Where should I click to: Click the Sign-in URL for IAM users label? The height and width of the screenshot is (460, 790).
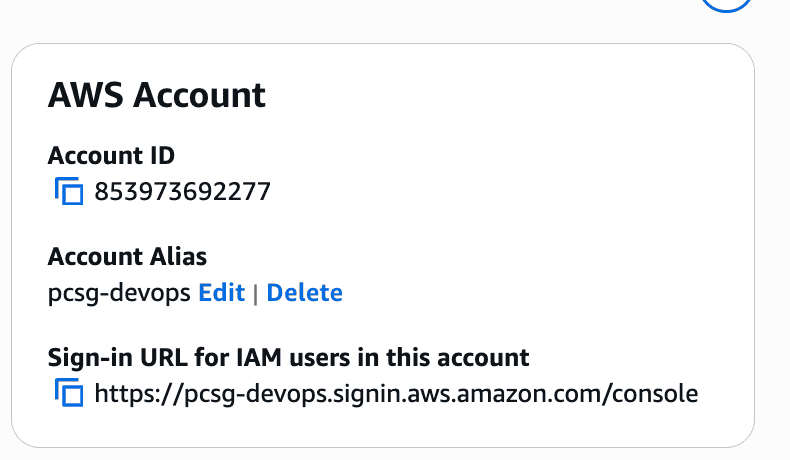click(x=288, y=357)
